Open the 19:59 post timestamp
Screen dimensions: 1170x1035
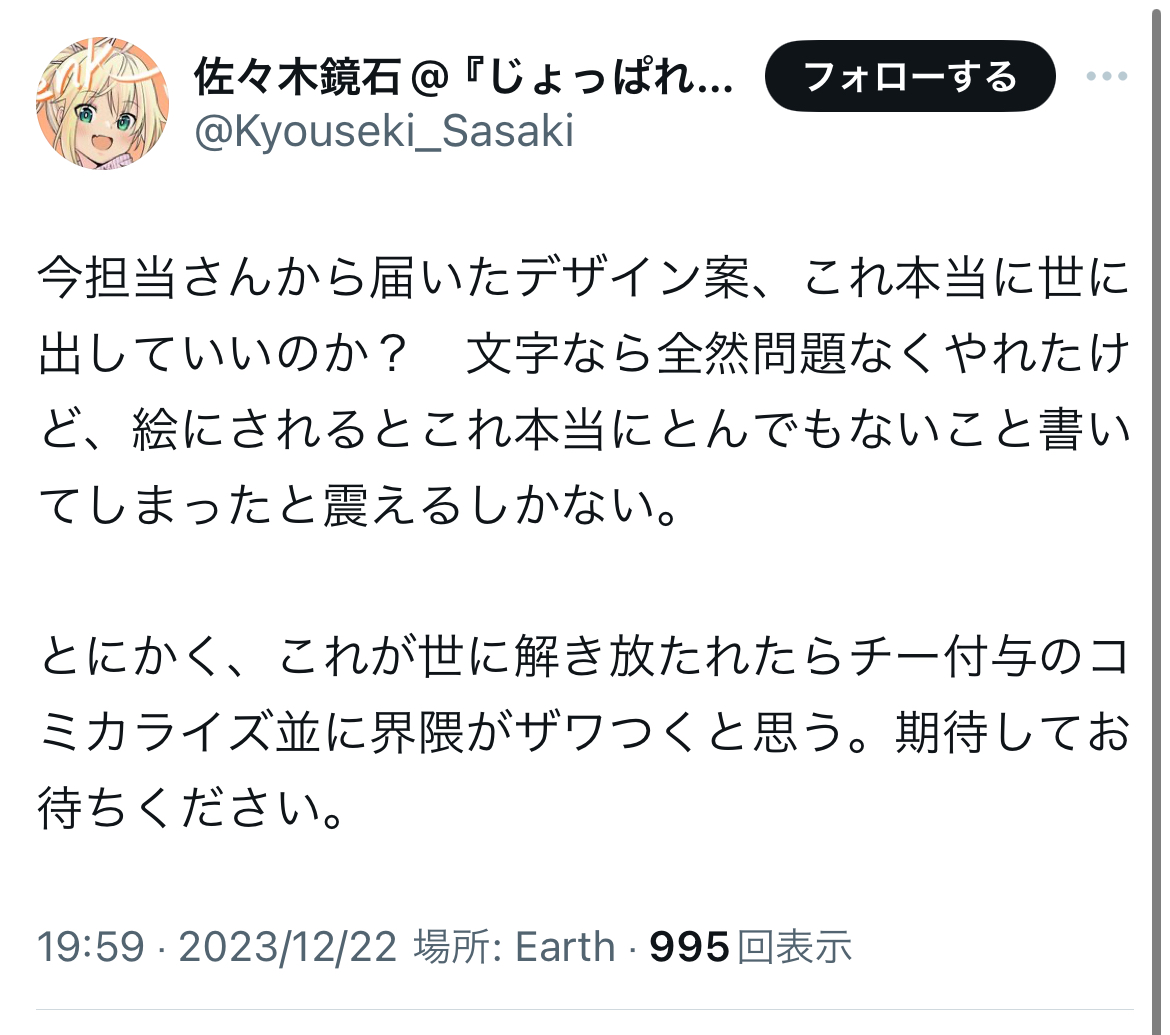click(x=91, y=946)
